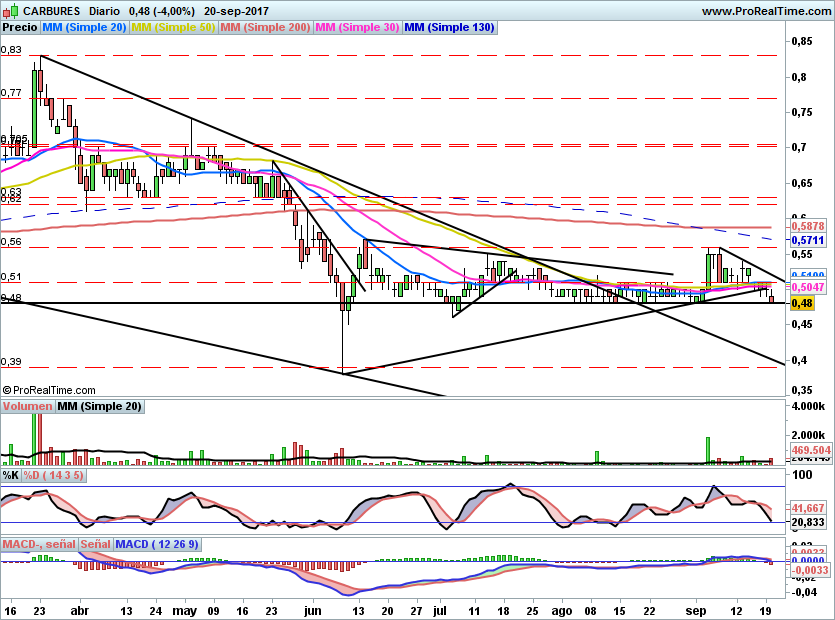
Task: Toggle the yellow MM (Simple 50) label
Action: click(174, 28)
